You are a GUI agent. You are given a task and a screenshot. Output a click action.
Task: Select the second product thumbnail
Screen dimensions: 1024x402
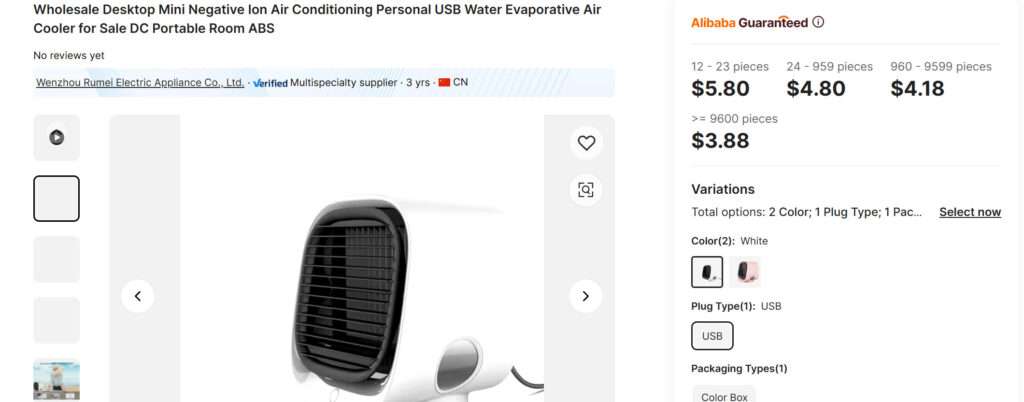click(57, 198)
